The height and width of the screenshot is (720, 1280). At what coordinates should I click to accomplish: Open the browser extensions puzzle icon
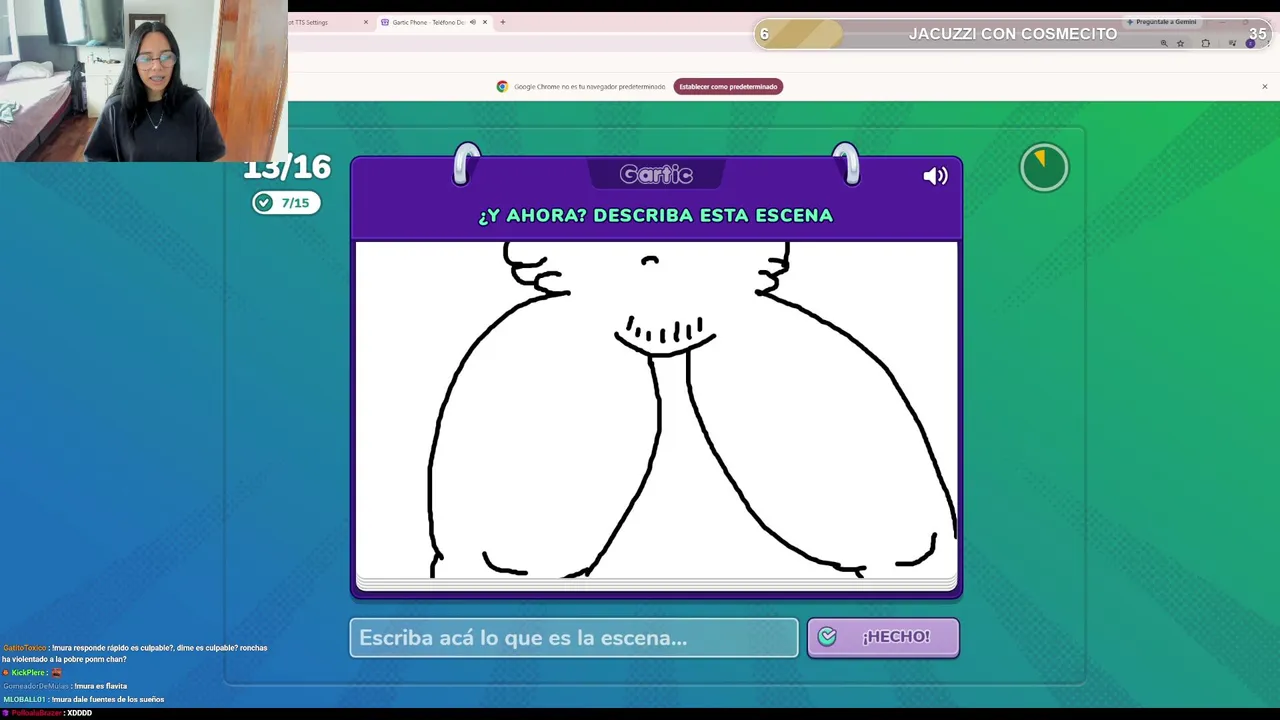[1205, 44]
